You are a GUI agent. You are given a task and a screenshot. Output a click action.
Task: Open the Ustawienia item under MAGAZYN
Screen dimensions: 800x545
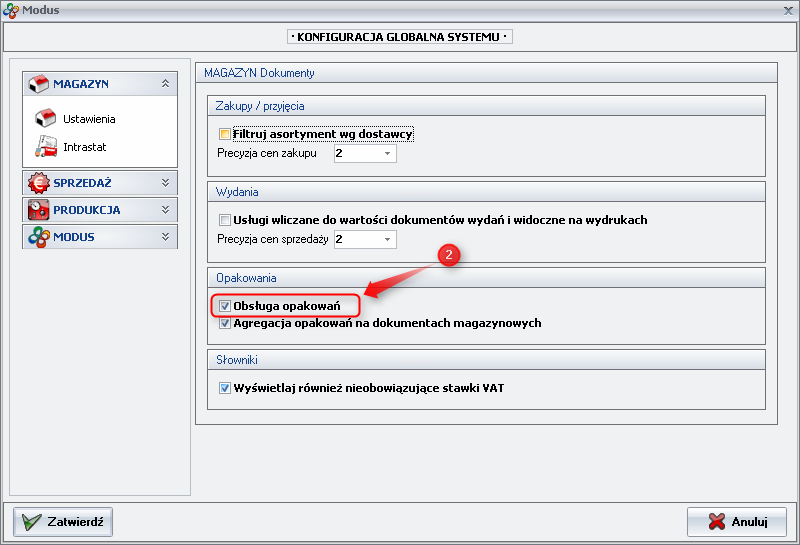[89, 119]
